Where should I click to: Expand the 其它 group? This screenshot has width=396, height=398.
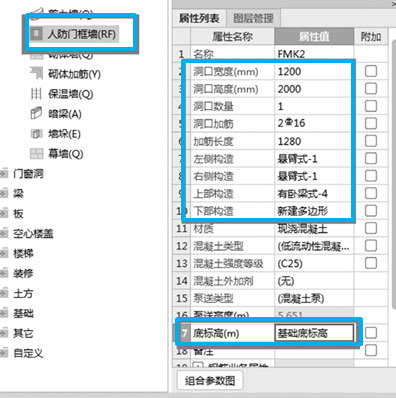4,333
